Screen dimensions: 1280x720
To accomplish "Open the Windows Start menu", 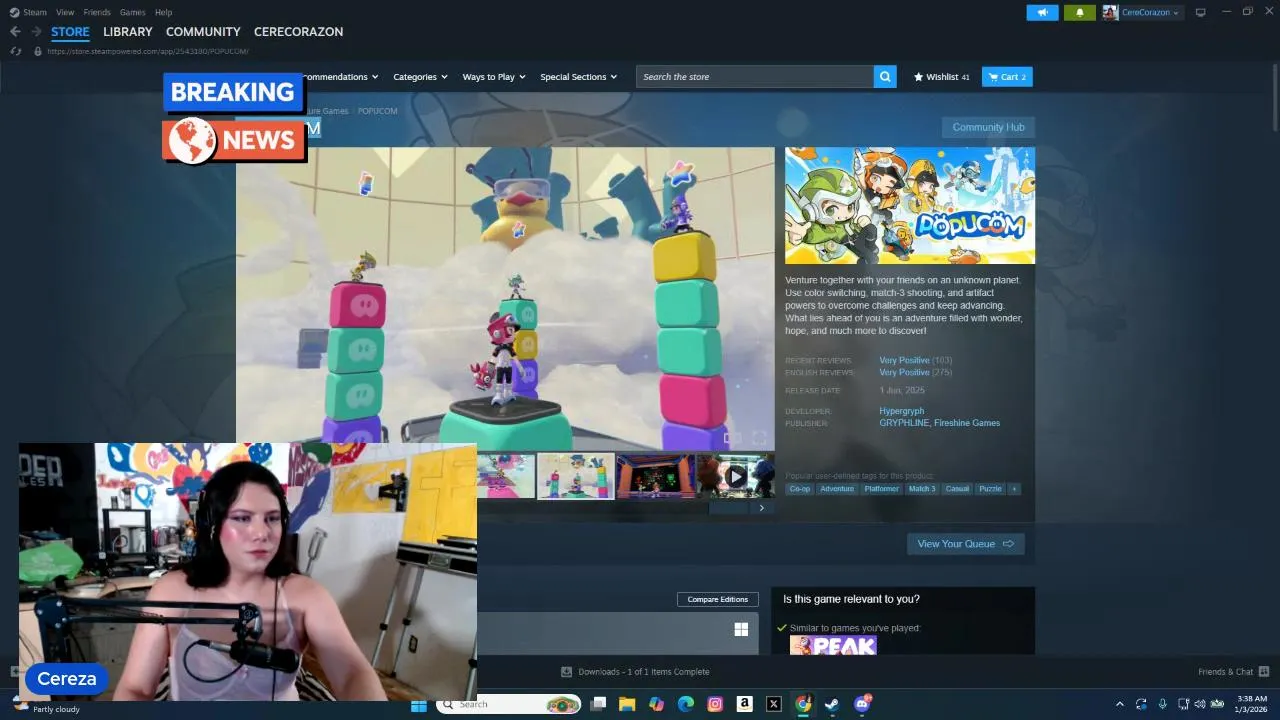I will 418,704.
